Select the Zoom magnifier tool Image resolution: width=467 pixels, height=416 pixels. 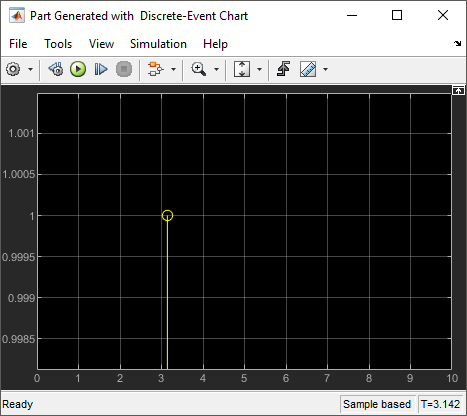tap(199, 69)
